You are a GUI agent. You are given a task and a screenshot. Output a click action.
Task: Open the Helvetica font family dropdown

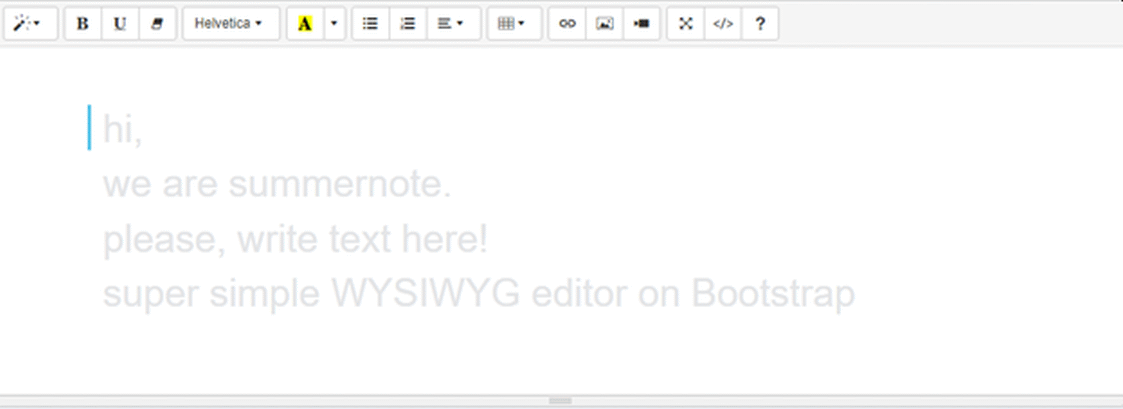[229, 24]
